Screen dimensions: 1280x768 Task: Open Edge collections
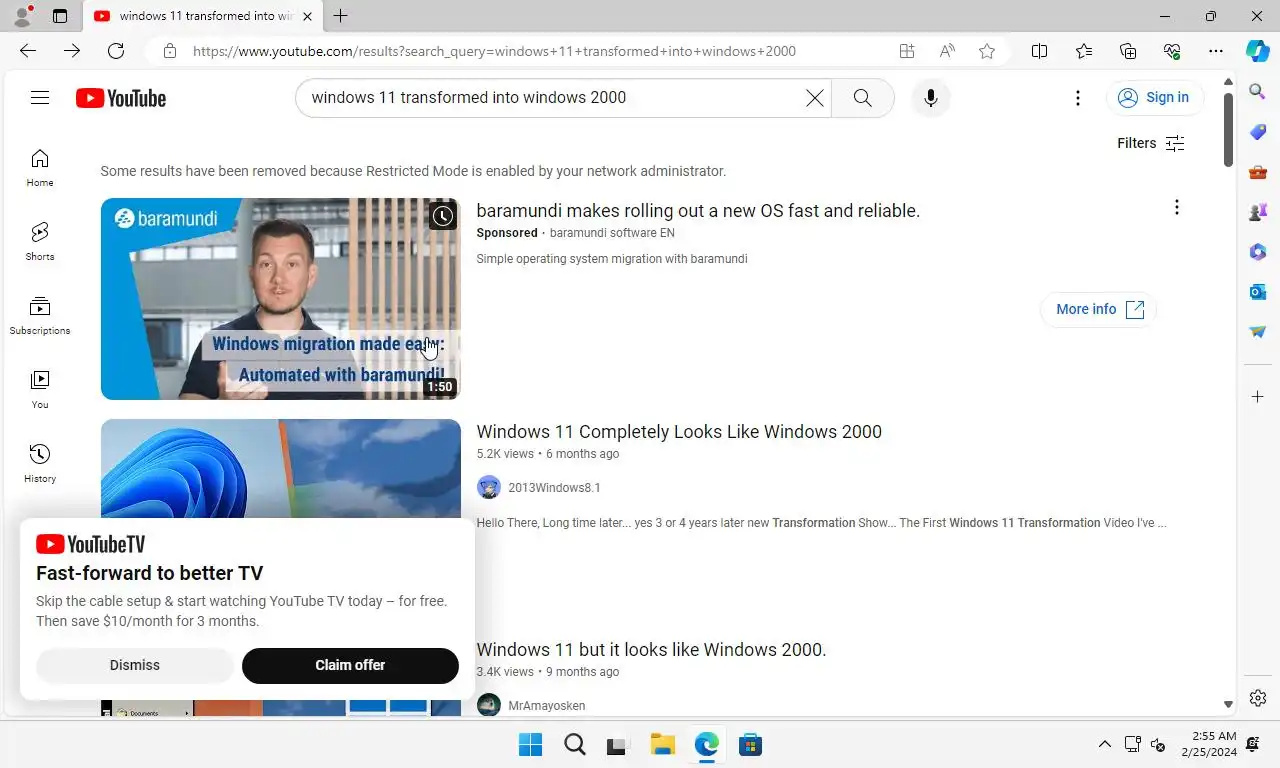click(1128, 51)
